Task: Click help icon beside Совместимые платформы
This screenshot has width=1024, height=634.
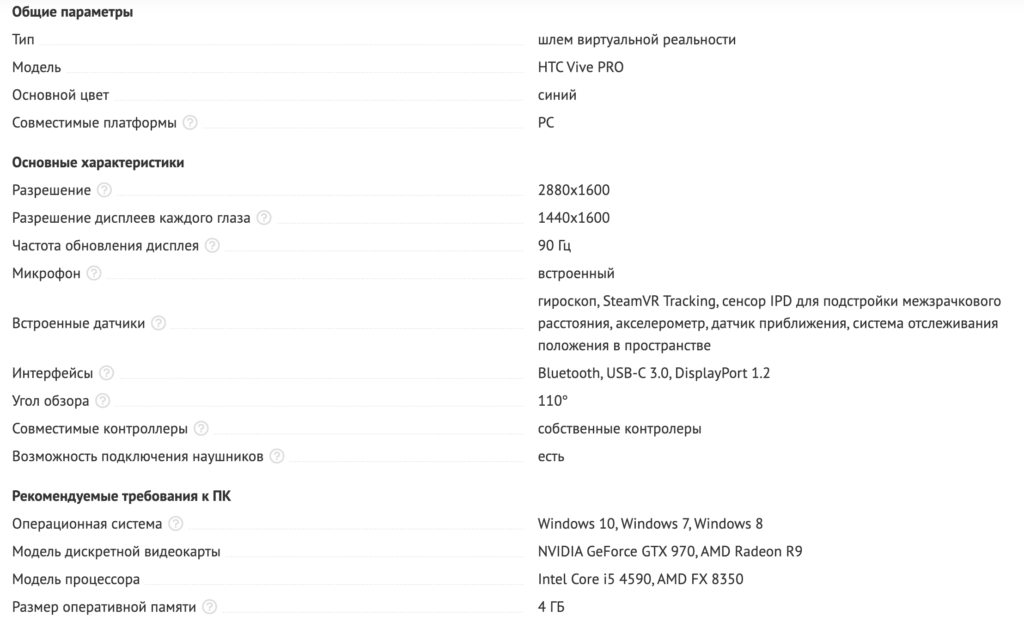Action: pyautogui.click(x=190, y=122)
